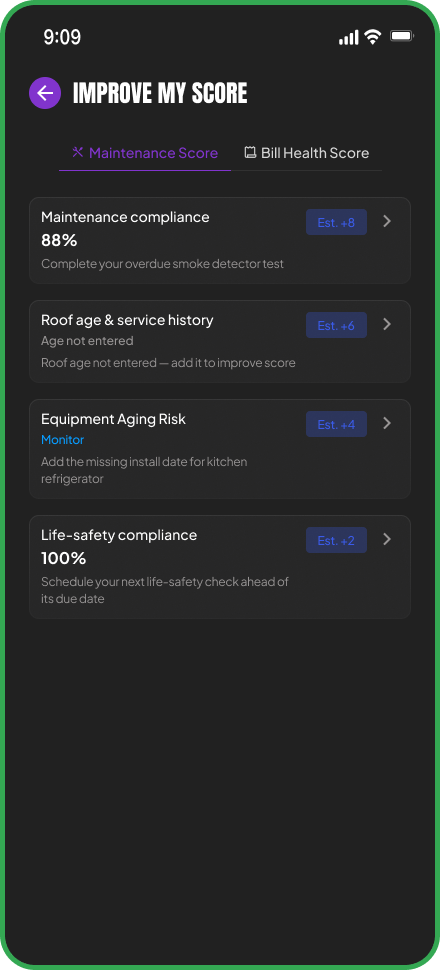Click the Est. +6 badge
Screen dimensions: 440x970
tap(336, 325)
